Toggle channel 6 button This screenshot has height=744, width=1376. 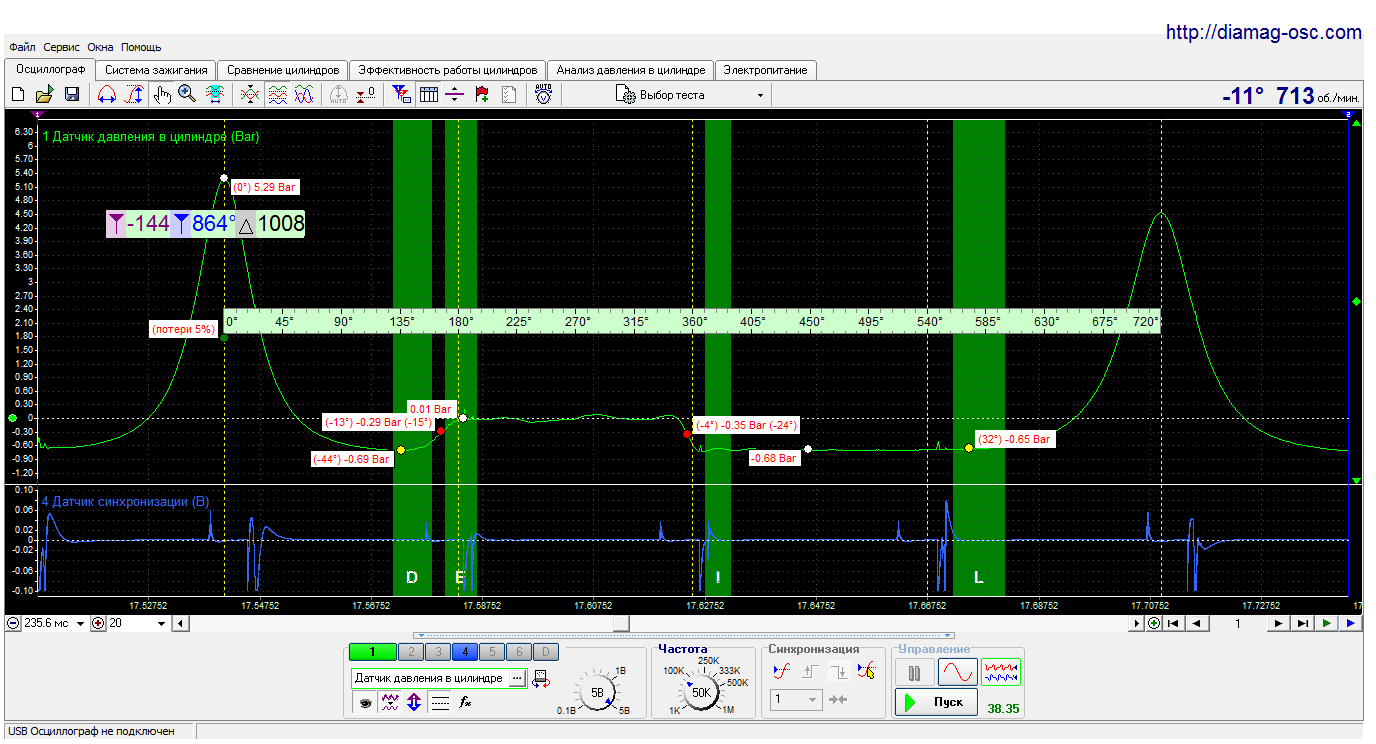click(x=518, y=652)
